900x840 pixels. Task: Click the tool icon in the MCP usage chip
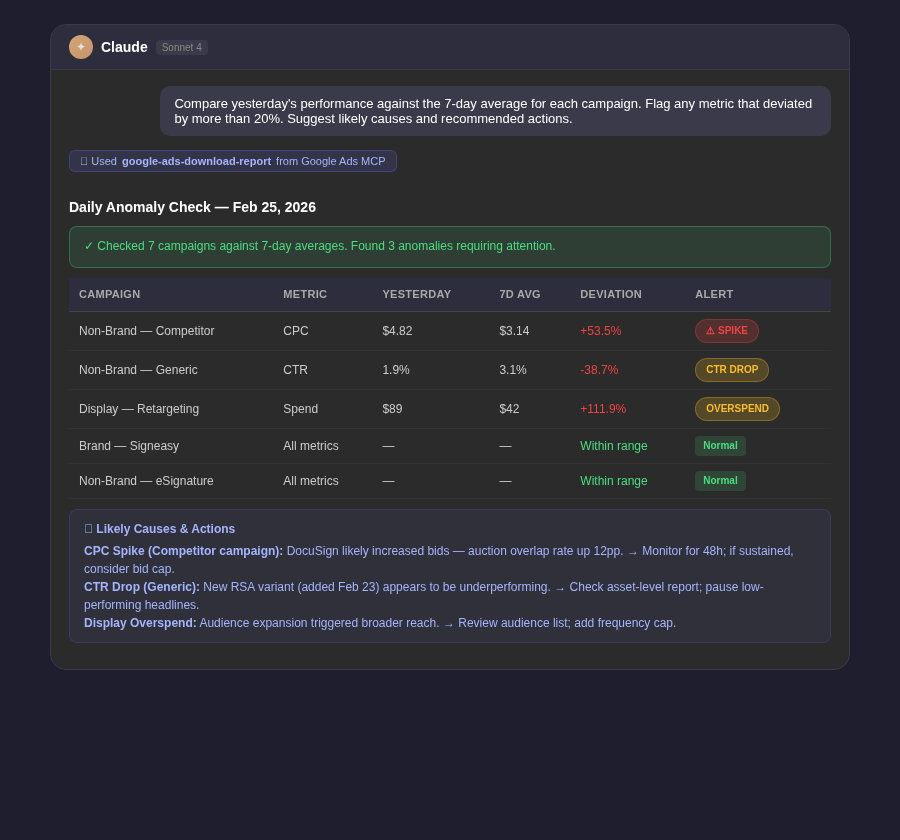[84, 161]
